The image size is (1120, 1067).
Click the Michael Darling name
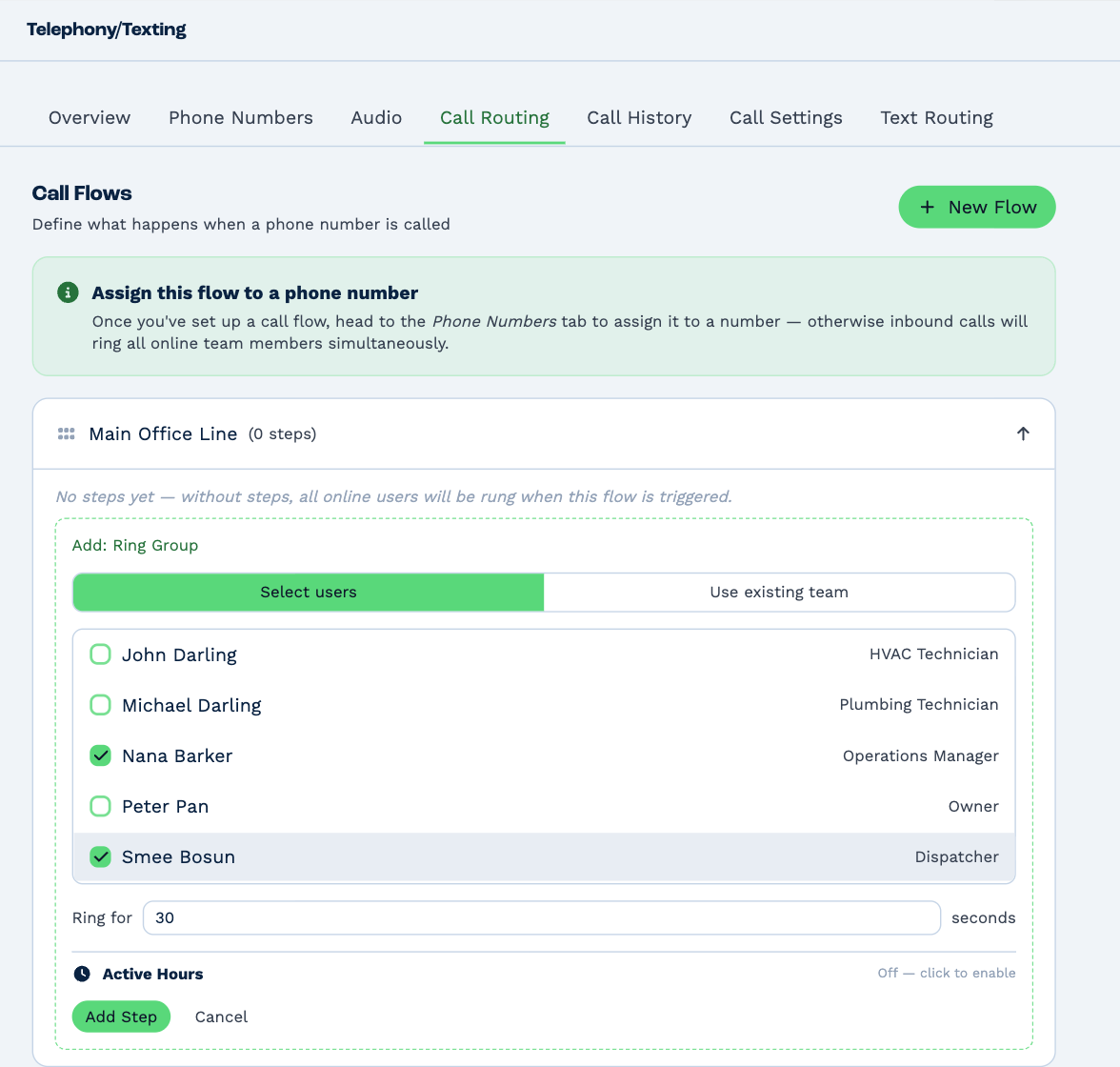[191, 705]
